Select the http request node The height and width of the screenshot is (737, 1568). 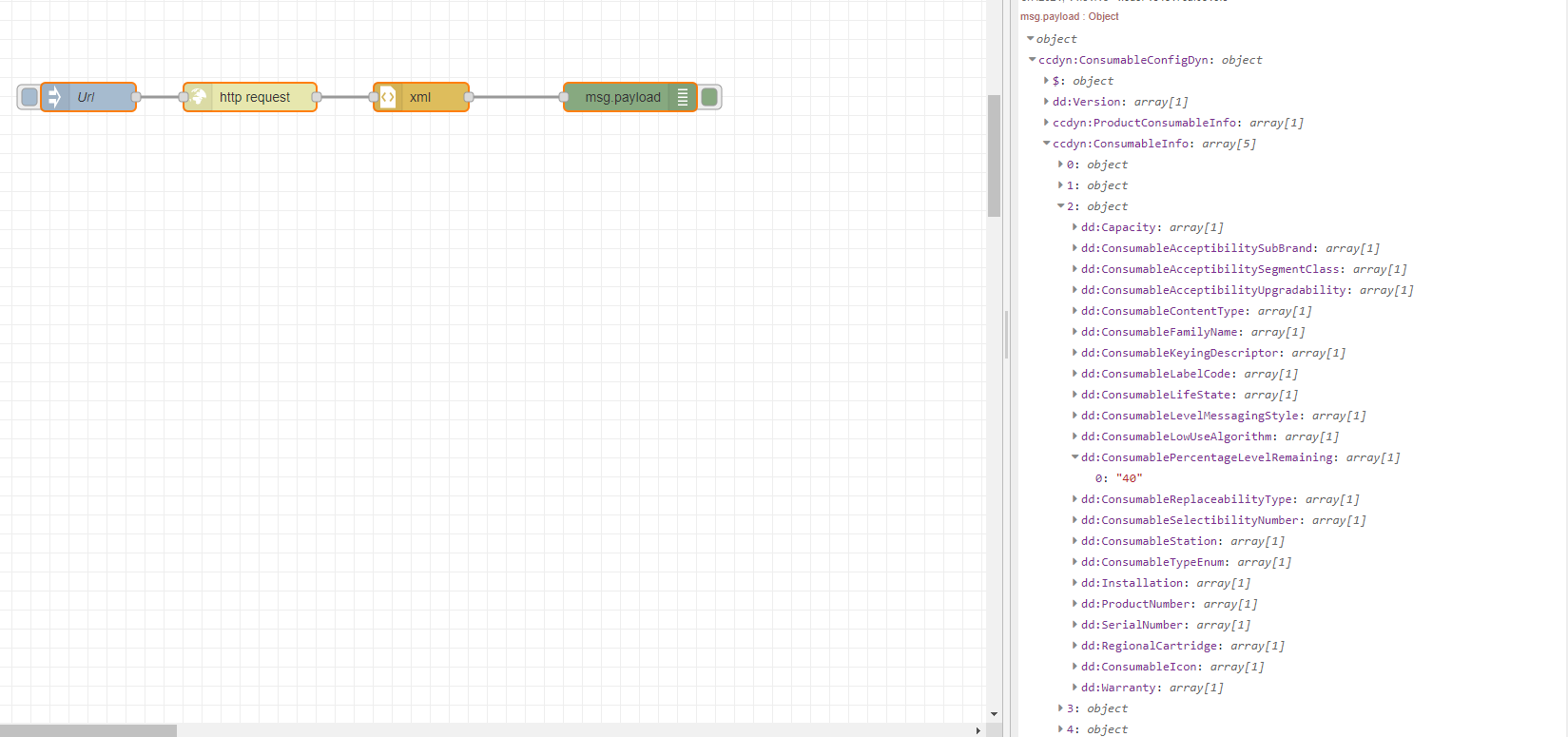(250, 97)
